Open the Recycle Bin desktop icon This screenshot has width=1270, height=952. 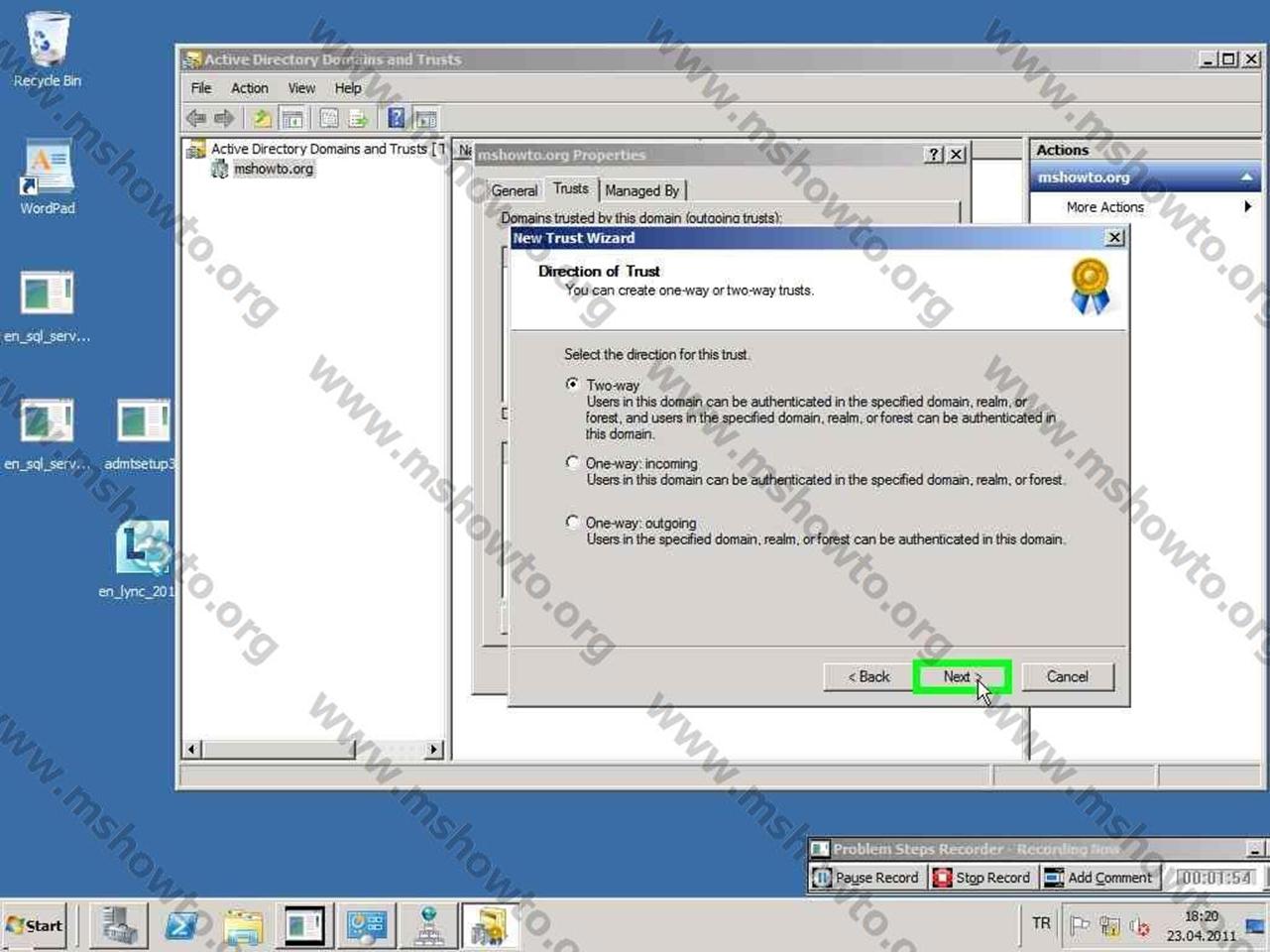click(47, 50)
